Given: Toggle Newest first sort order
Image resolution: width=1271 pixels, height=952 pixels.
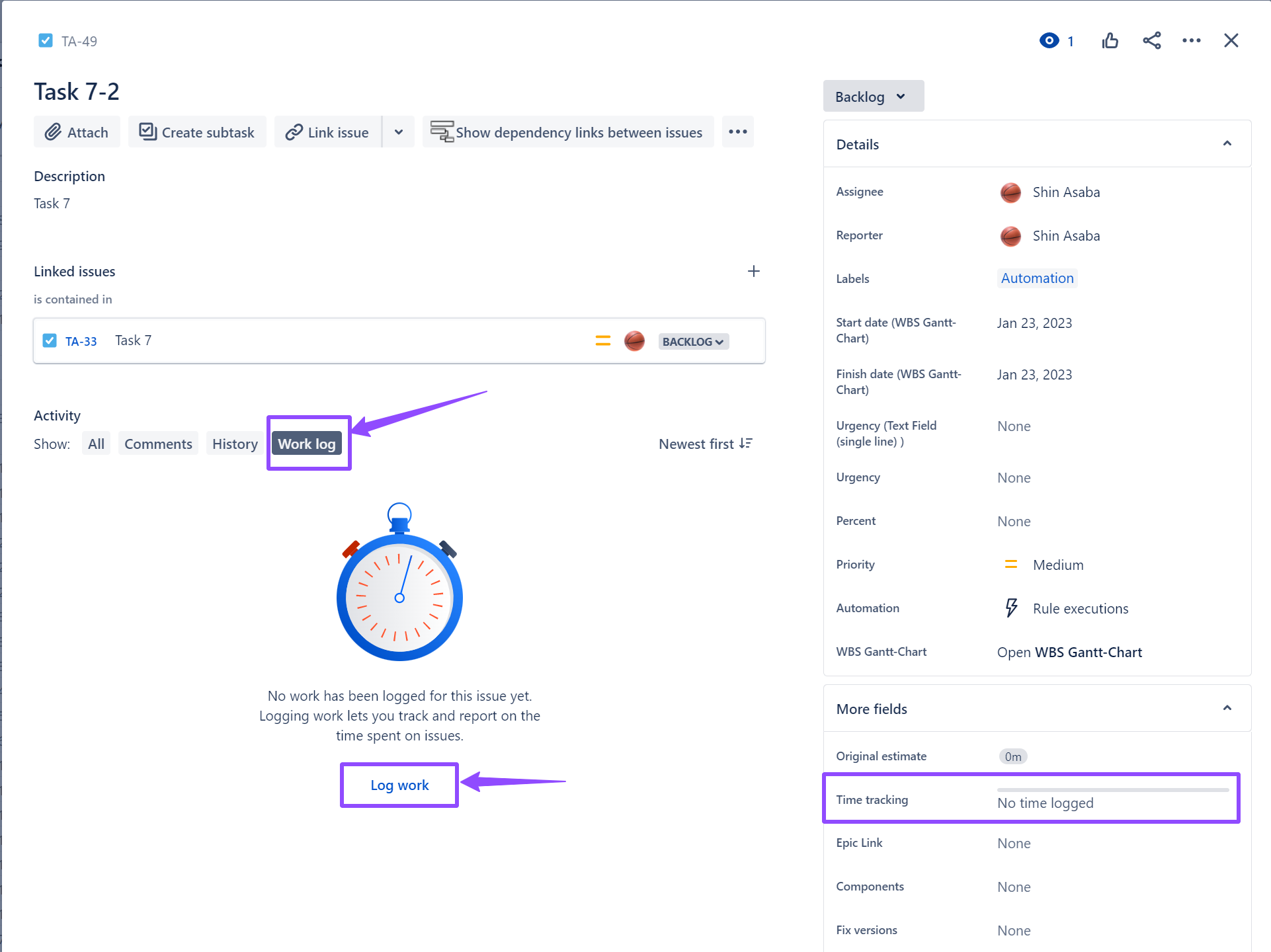Looking at the screenshot, I should pyautogui.click(x=706, y=444).
